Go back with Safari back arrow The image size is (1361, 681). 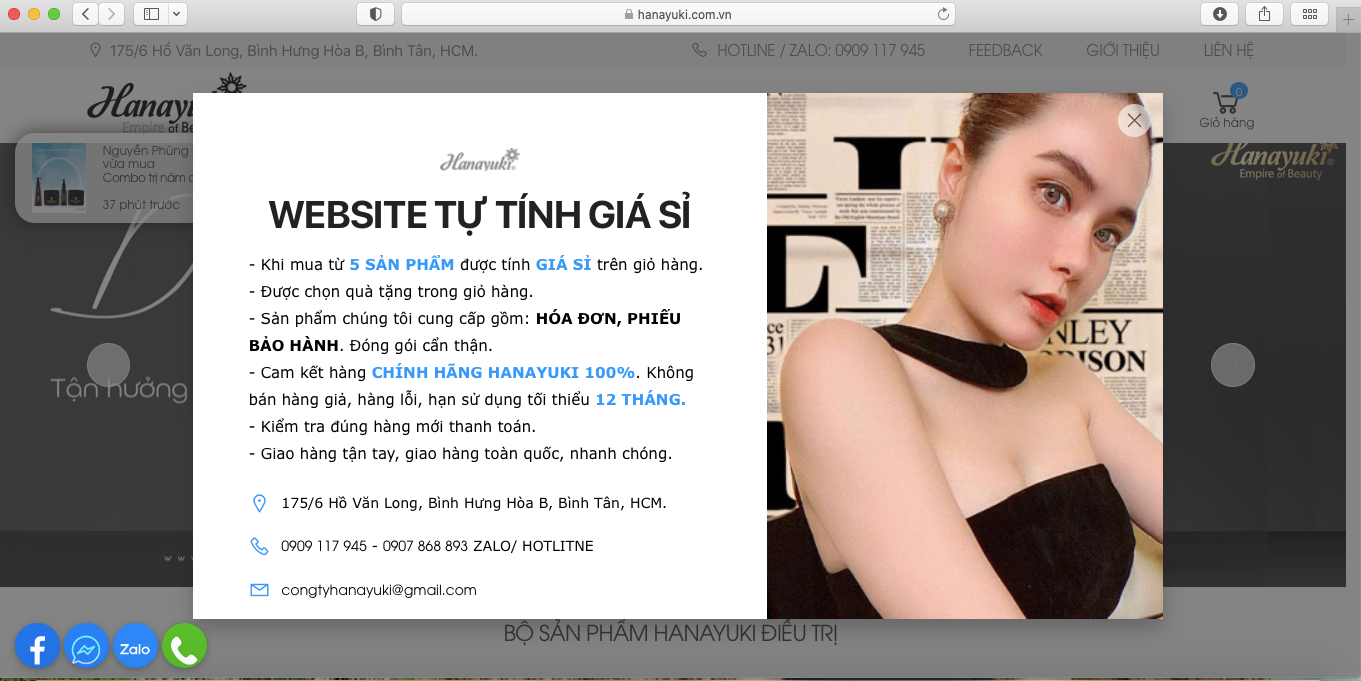pyautogui.click(x=86, y=14)
